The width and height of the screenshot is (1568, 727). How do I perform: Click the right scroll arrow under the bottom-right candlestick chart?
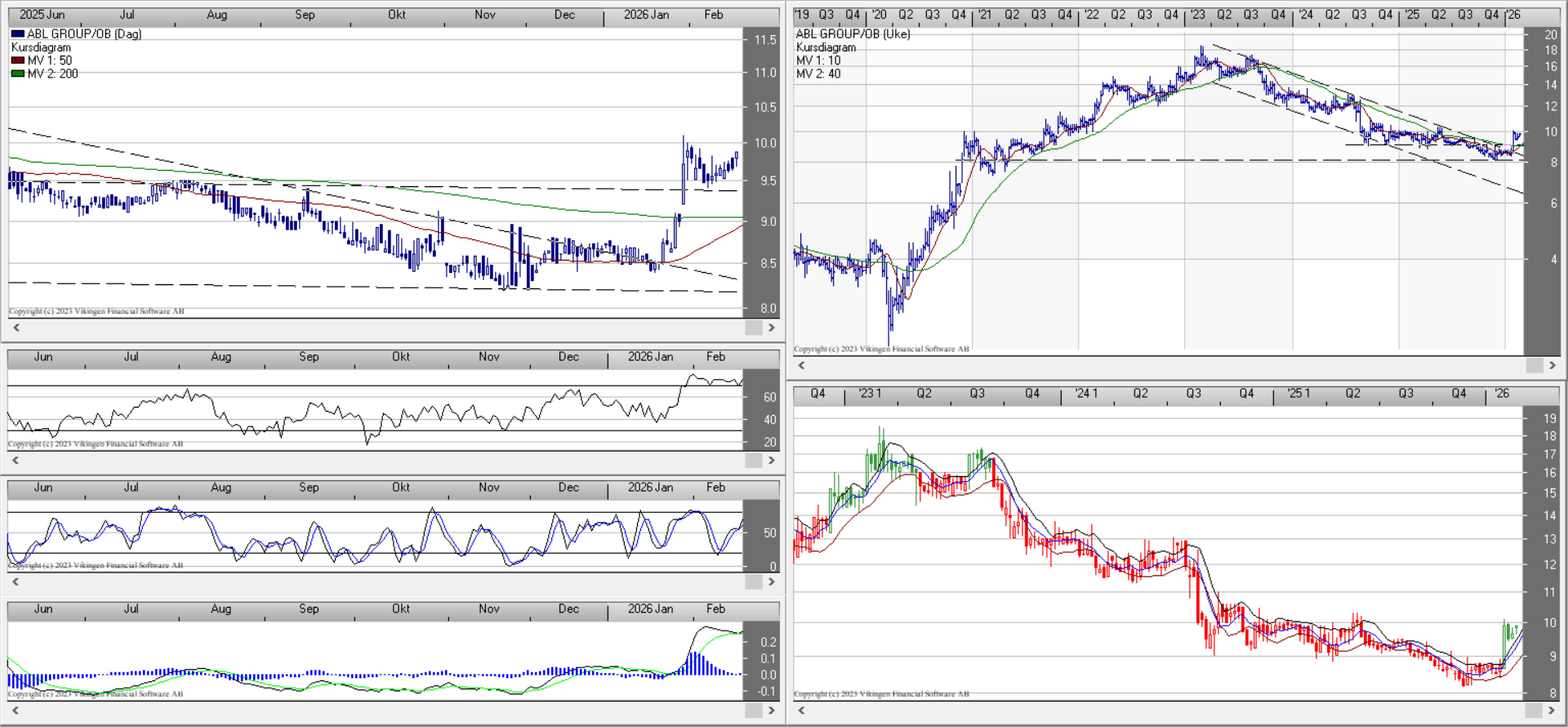pyautogui.click(x=1552, y=710)
